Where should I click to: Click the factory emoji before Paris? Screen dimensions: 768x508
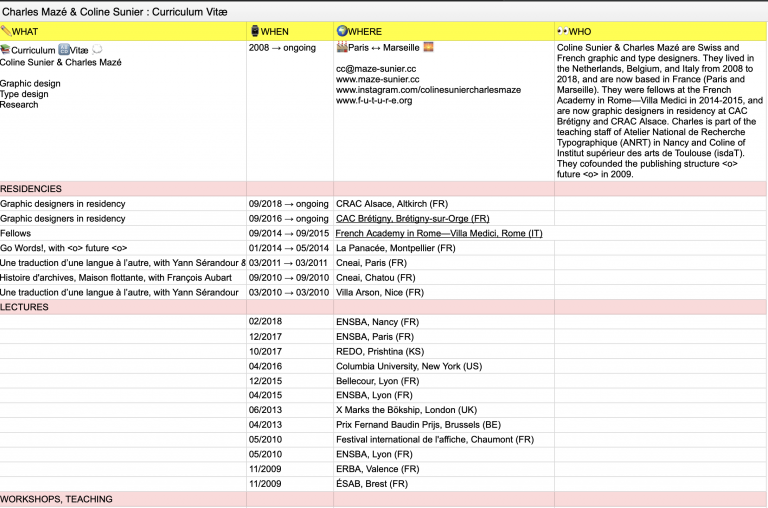pos(342,48)
